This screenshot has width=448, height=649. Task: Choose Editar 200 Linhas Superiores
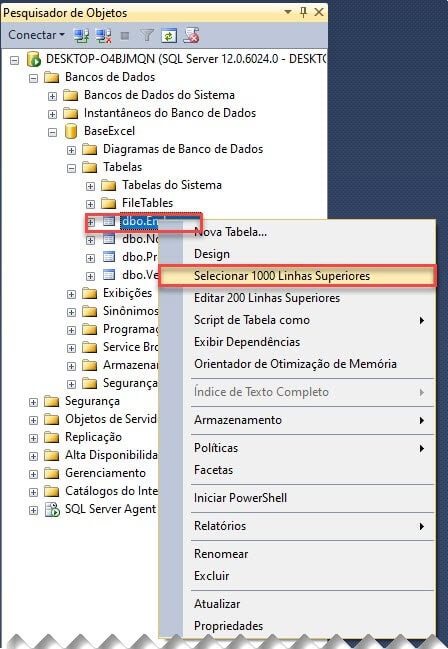(x=267, y=298)
